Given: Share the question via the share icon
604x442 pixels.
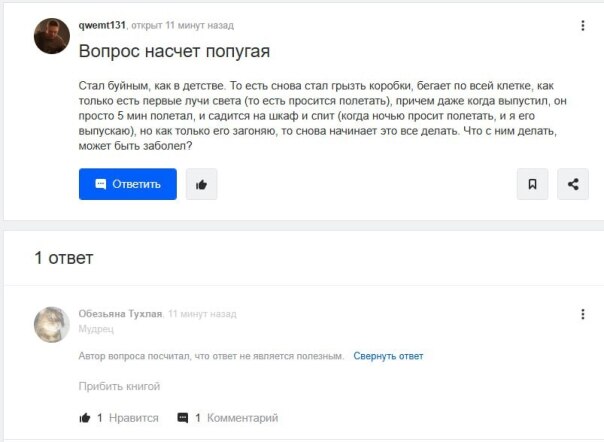Looking at the screenshot, I should coord(572,184).
